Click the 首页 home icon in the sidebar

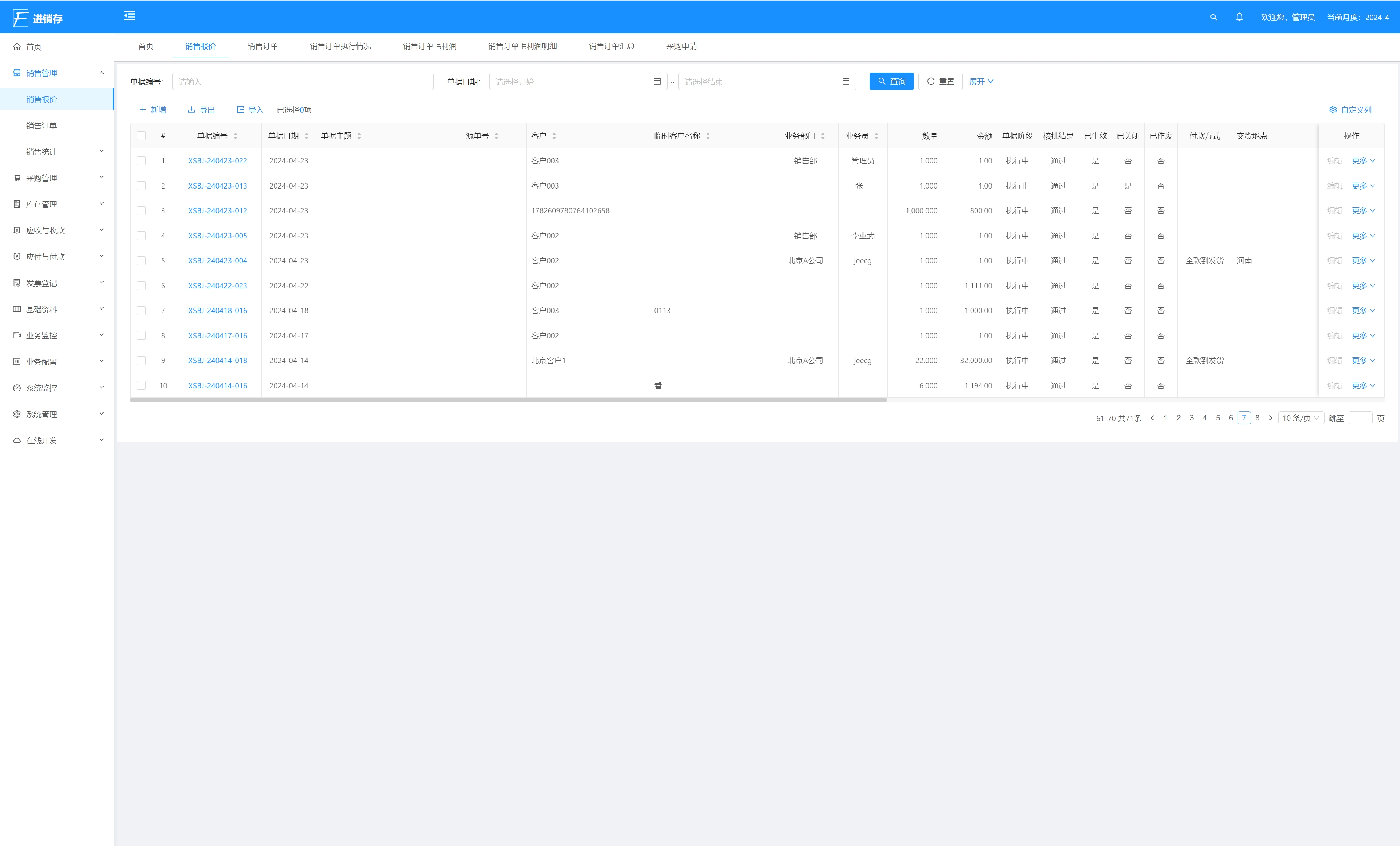point(17,47)
